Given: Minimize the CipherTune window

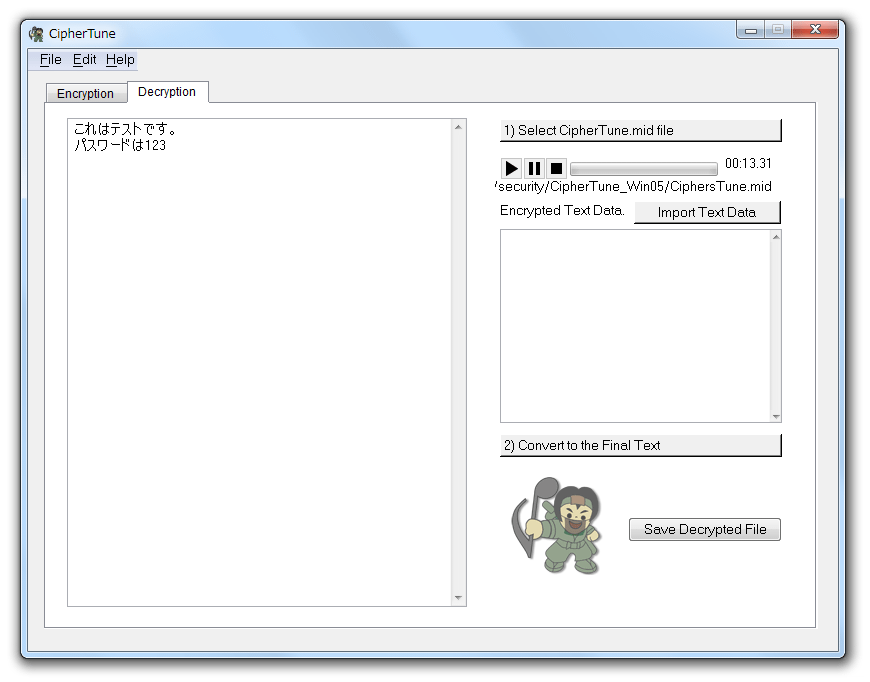Looking at the screenshot, I should pyautogui.click(x=751, y=30).
